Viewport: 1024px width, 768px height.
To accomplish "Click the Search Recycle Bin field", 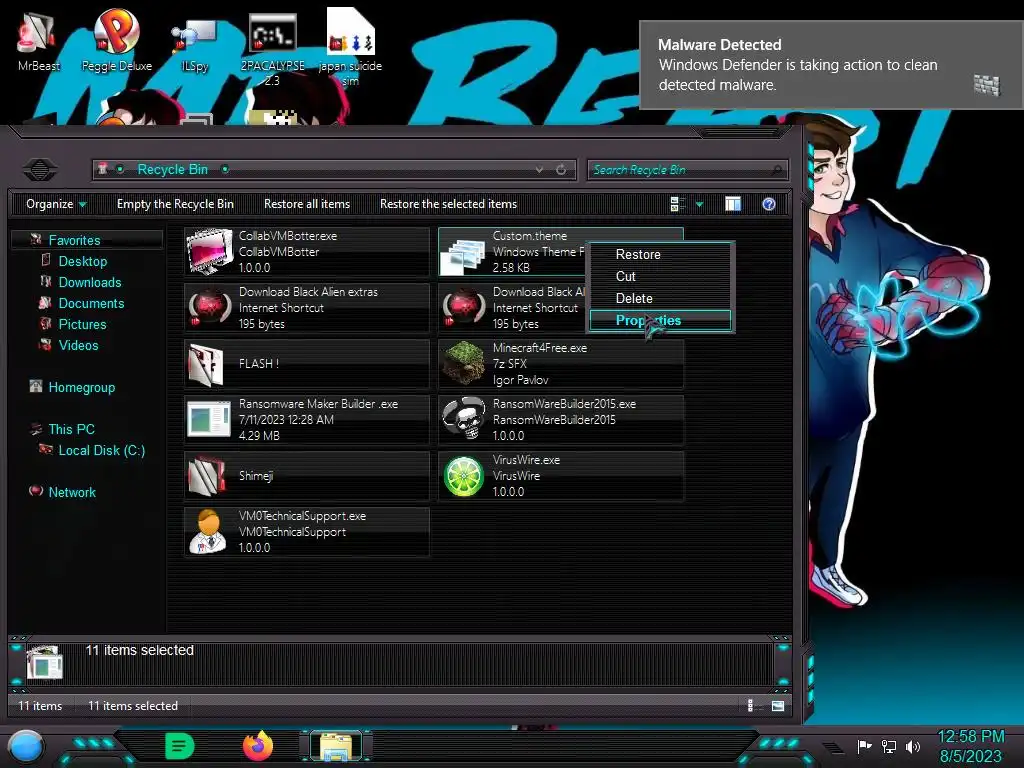I will [687, 170].
